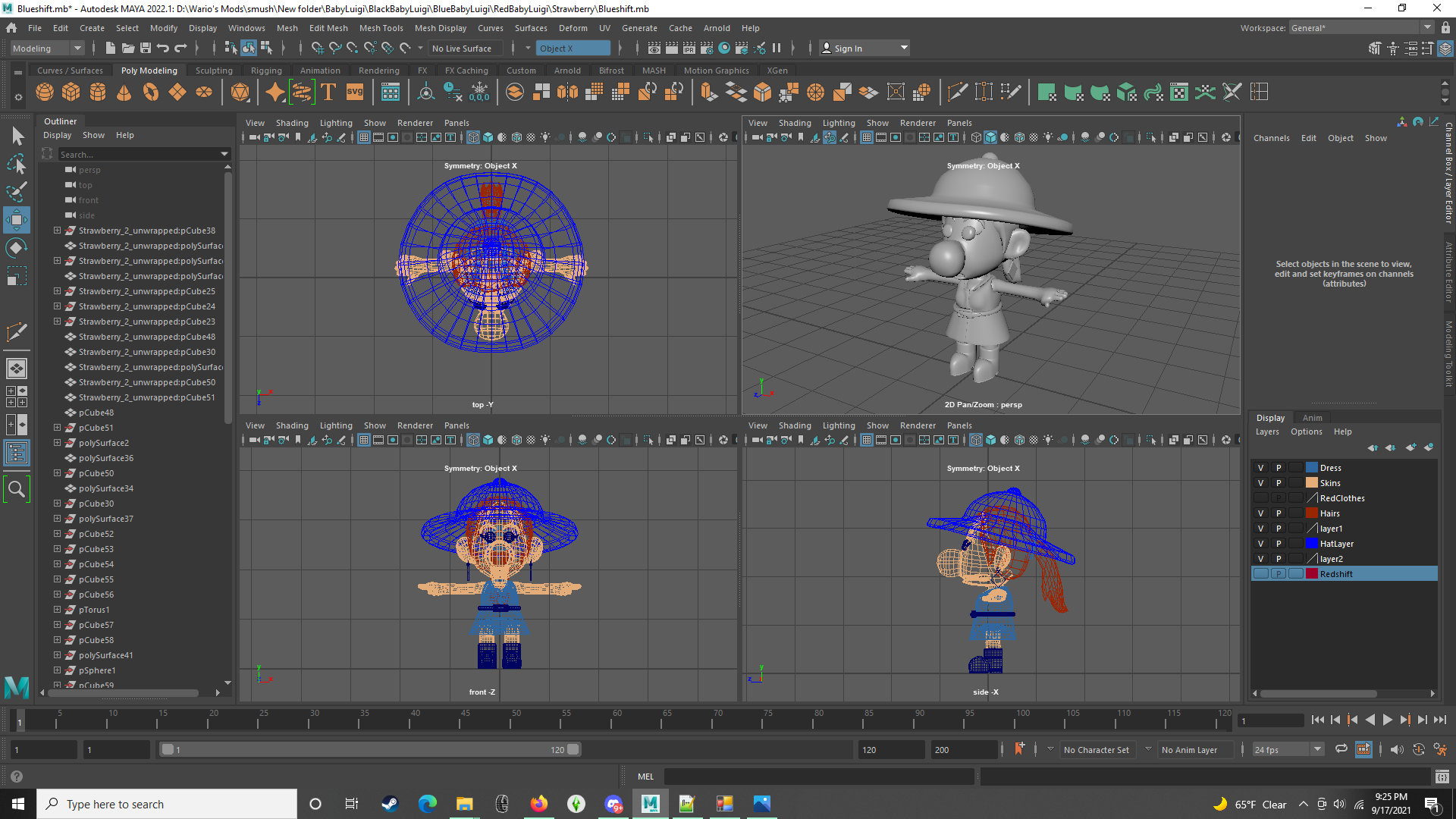Open the Deform menu

coord(573,28)
